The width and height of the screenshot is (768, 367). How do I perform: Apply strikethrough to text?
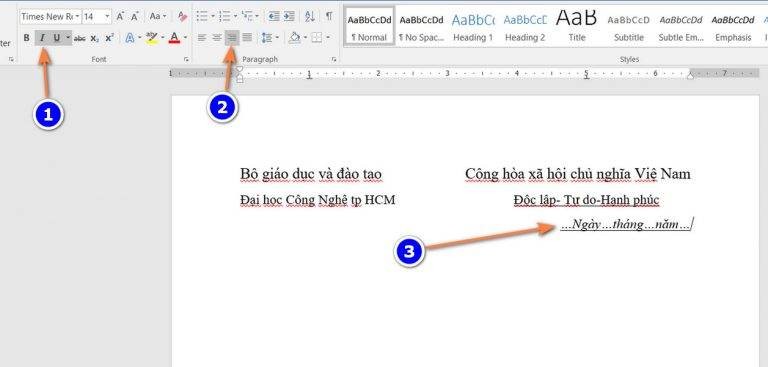pyautogui.click(x=80, y=38)
